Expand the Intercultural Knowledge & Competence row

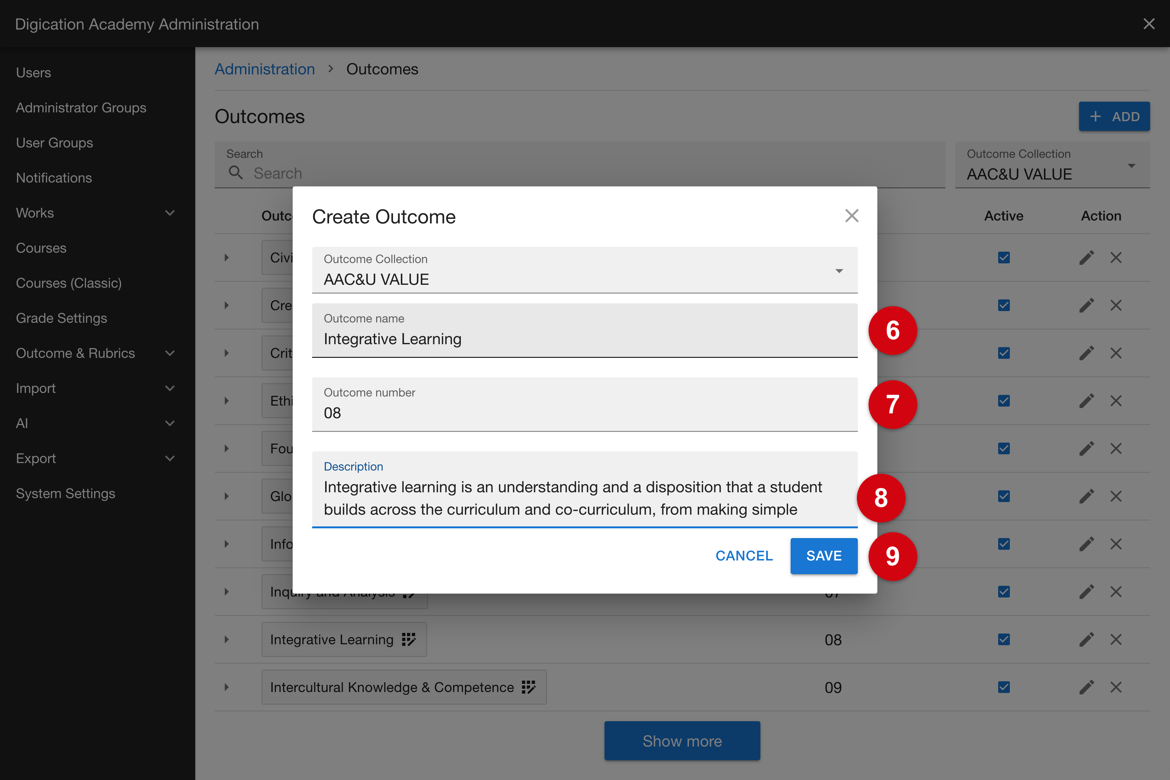click(x=226, y=687)
